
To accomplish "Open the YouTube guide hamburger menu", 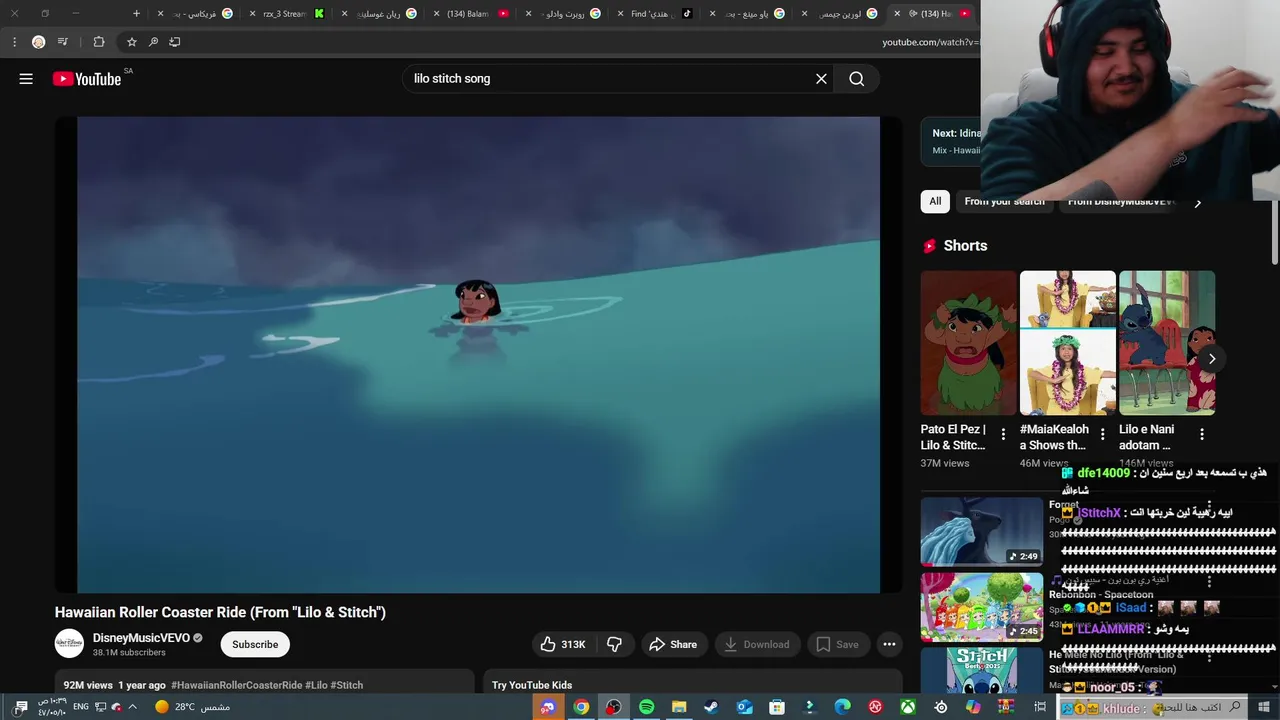I will pos(26,79).
